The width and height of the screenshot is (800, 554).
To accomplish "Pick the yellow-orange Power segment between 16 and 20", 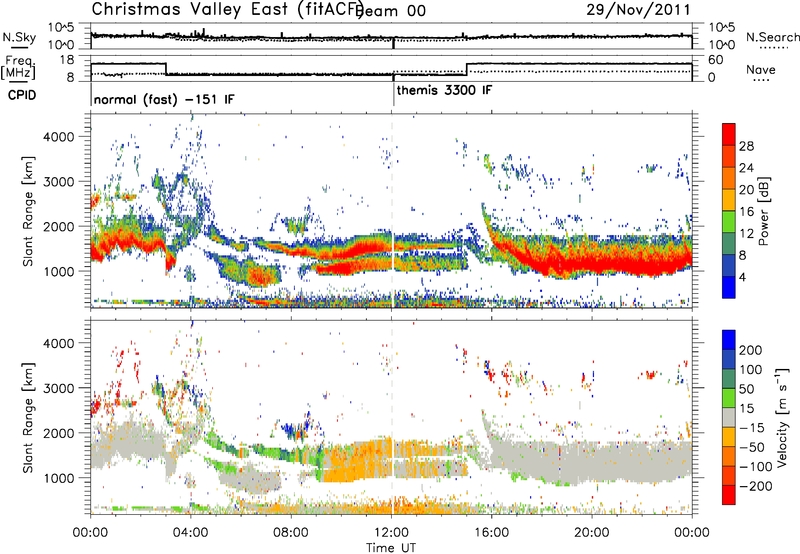I will point(729,200).
